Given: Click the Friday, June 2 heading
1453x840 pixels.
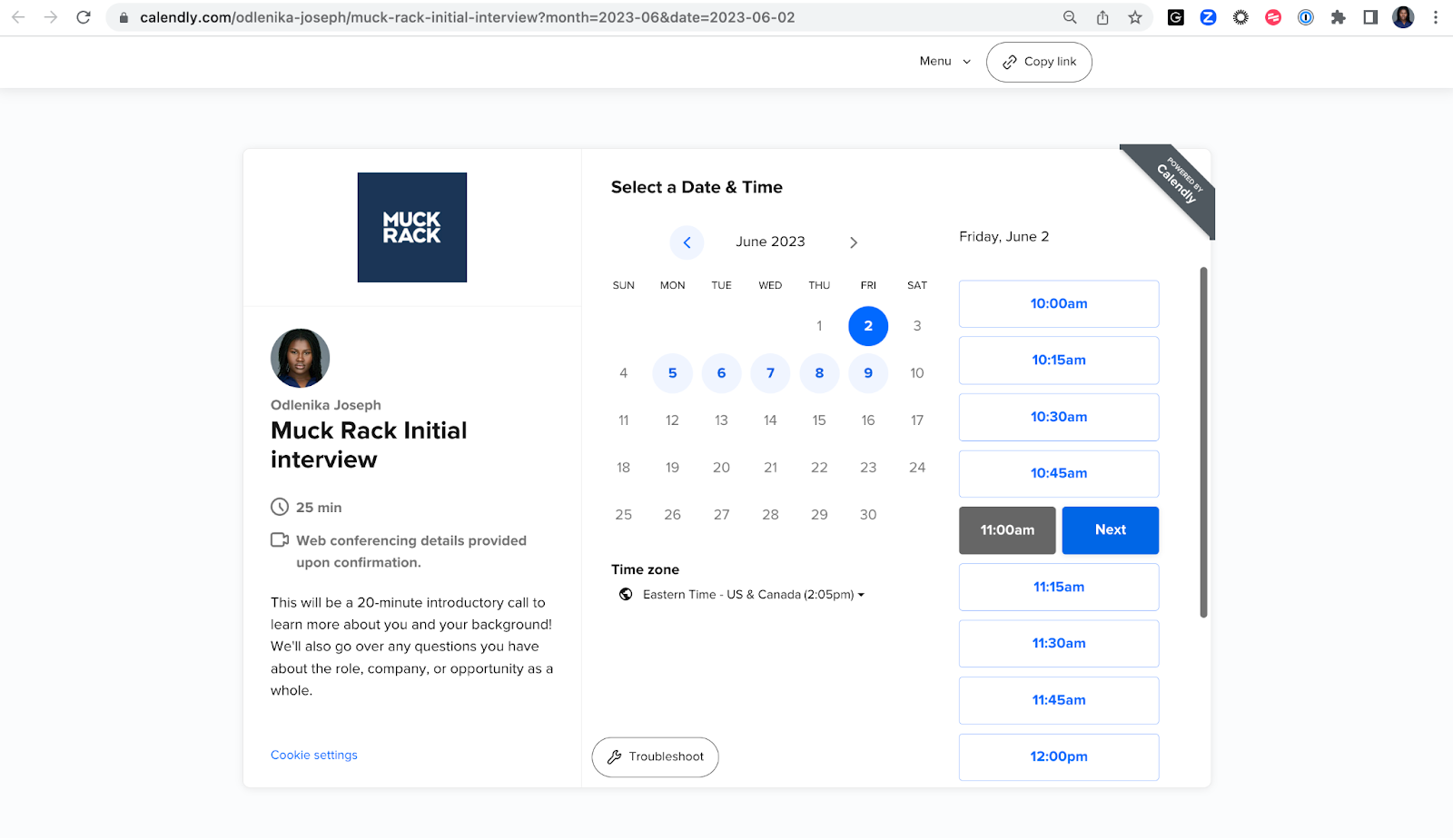Looking at the screenshot, I should point(1004,237).
